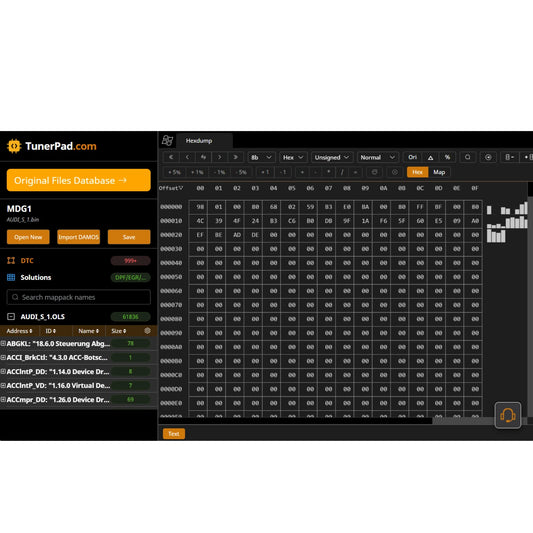Click the circular target icon in toolbar
Image resolution: width=533 pixels, height=533 pixels.
pos(488,157)
